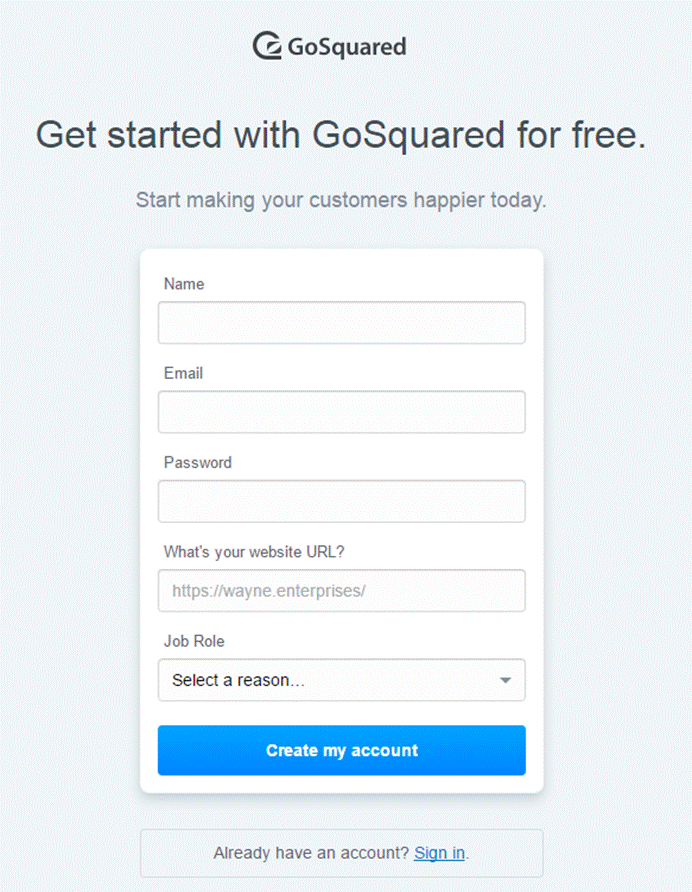The image size is (692, 892).
Task: Select the Password input field
Action: coord(341,501)
